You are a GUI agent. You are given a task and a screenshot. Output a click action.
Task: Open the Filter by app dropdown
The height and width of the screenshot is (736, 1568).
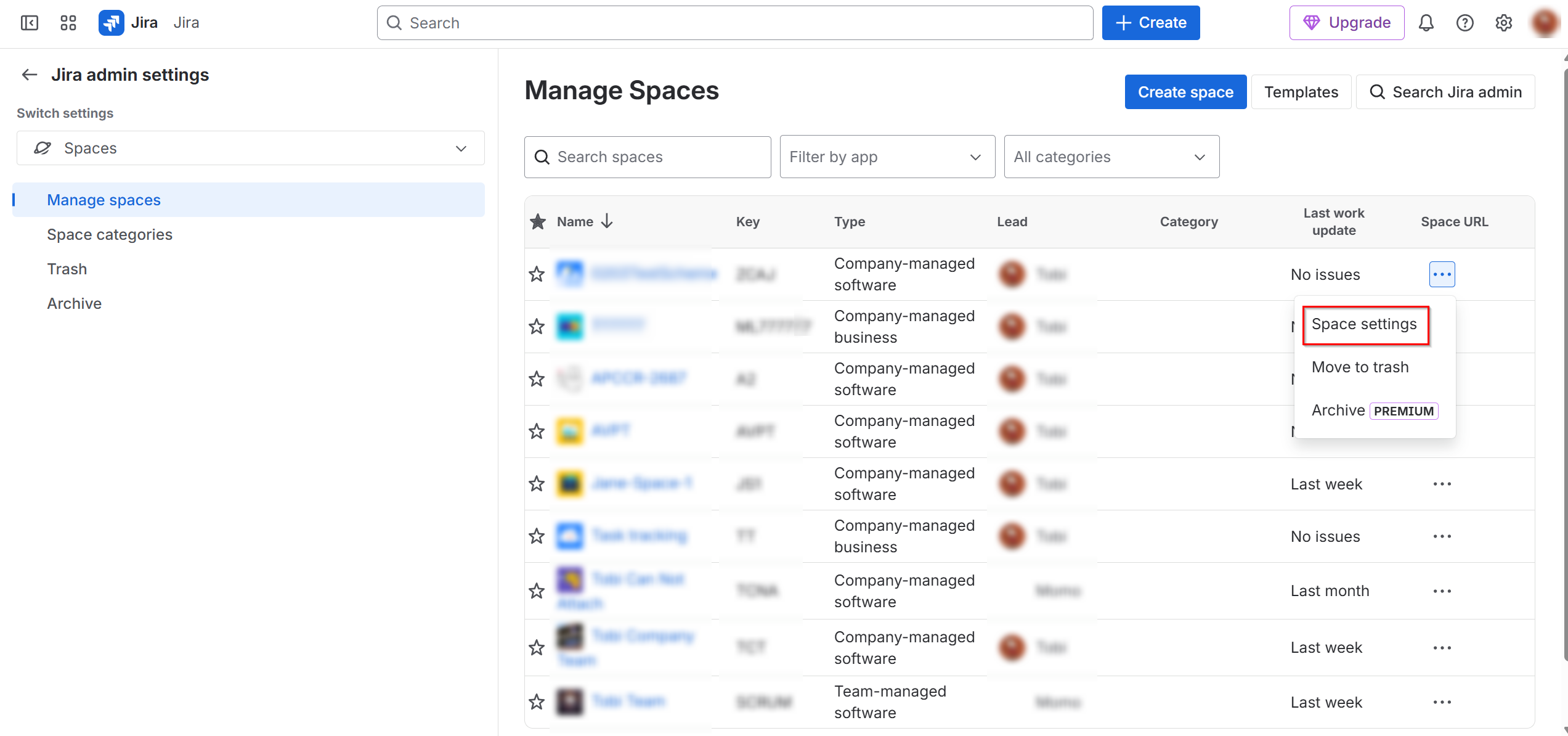pos(887,157)
